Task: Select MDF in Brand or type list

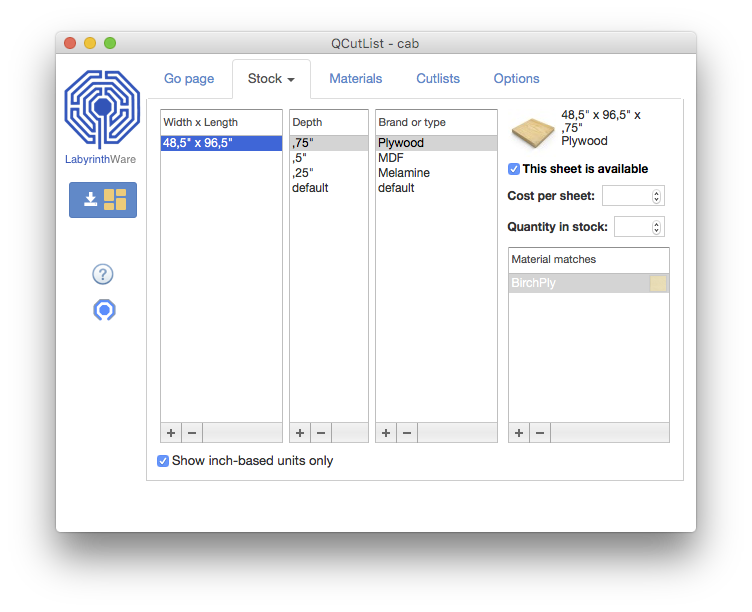Action: (436, 158)
